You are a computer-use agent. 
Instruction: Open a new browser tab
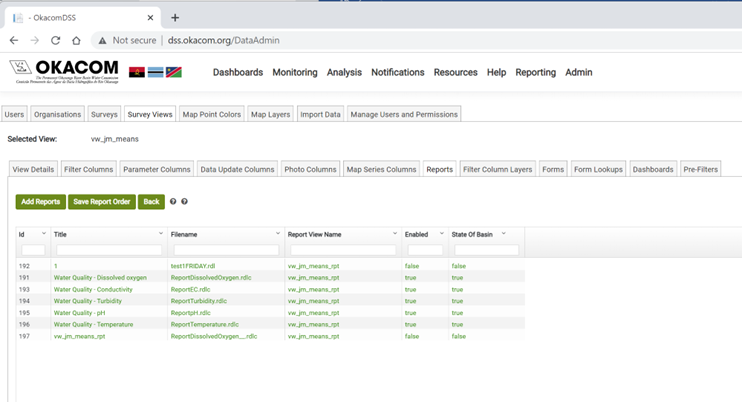coord(175,17)
